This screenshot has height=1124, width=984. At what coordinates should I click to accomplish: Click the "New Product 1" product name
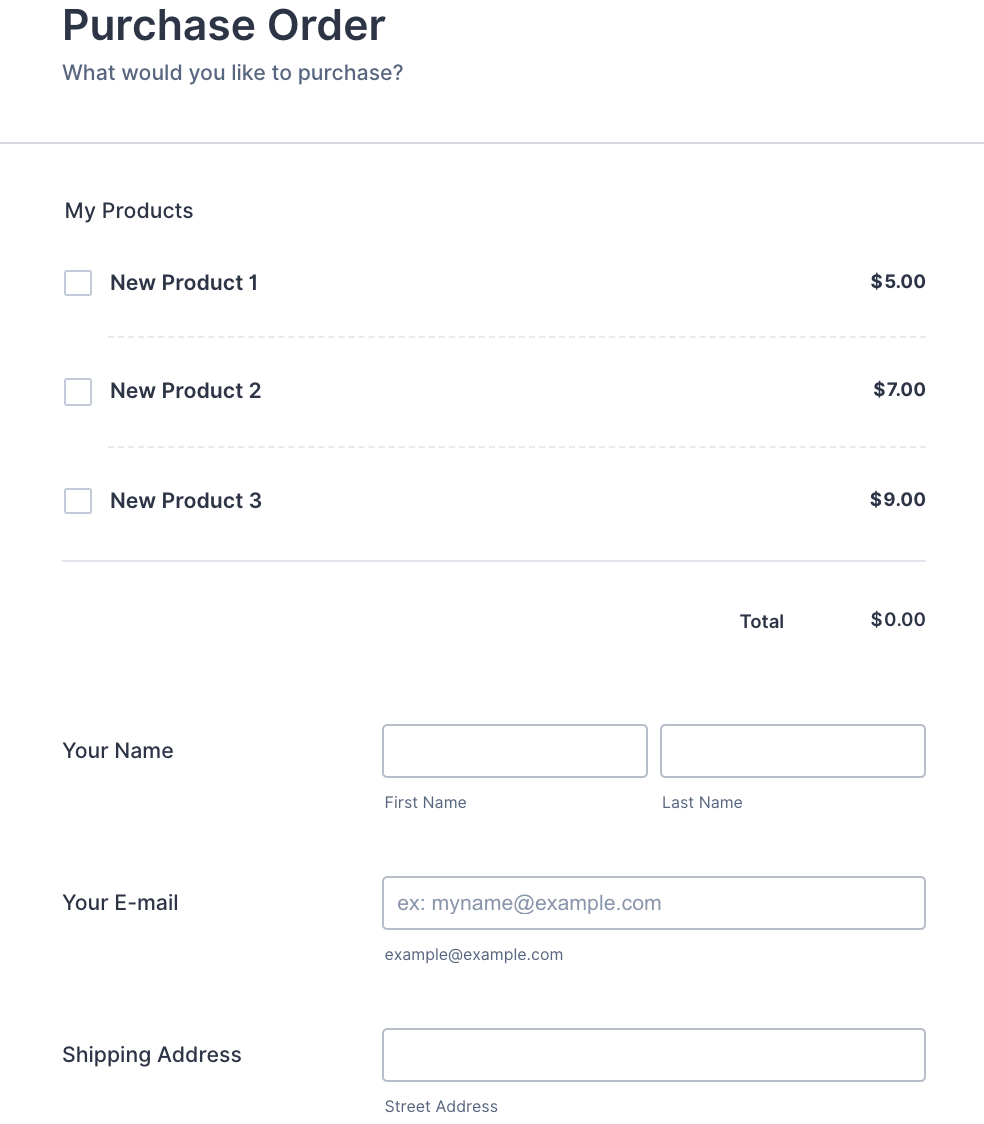click(x=184, y=283)
